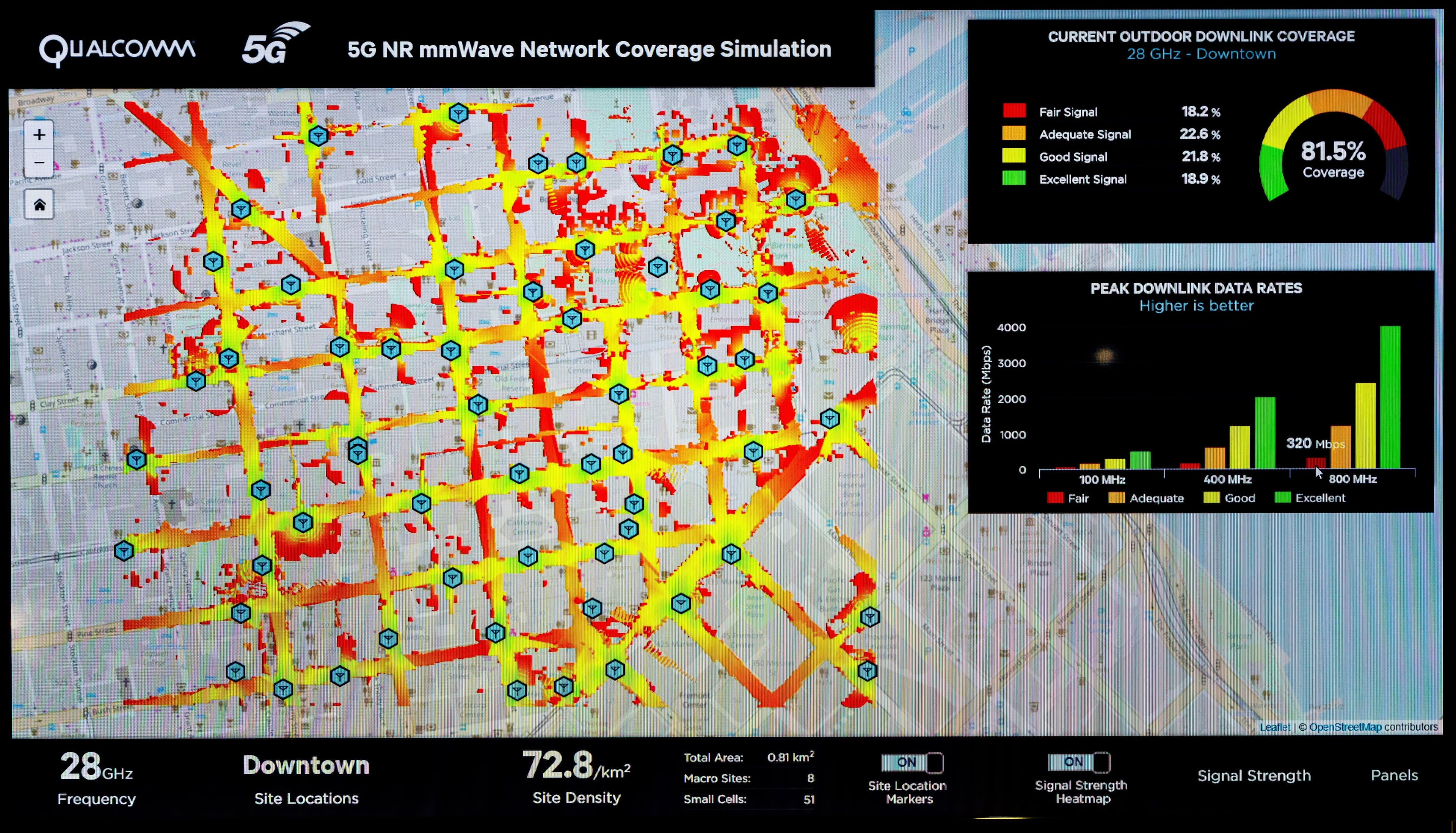This screenshot has height=833, width=1456.
Task: Zoom out the map with minus button
Action: coord(39,163)
